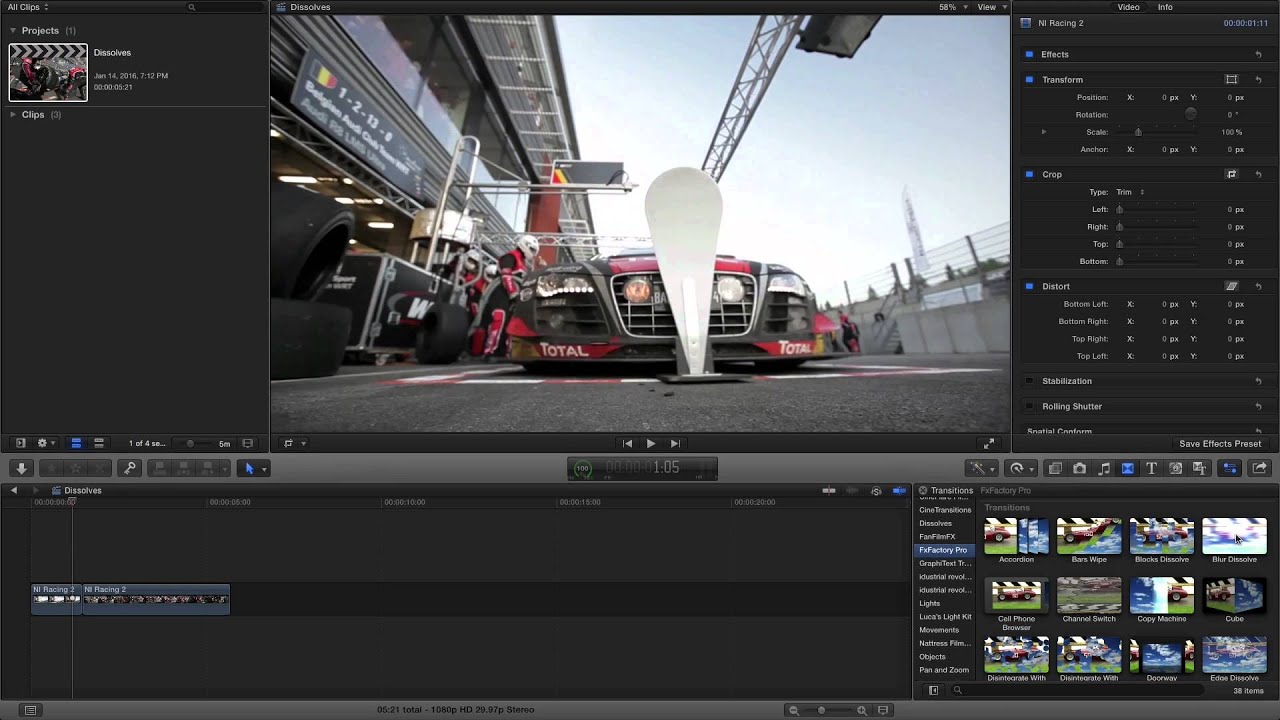Select the Dissolves project thumbnail

(48, 72)
